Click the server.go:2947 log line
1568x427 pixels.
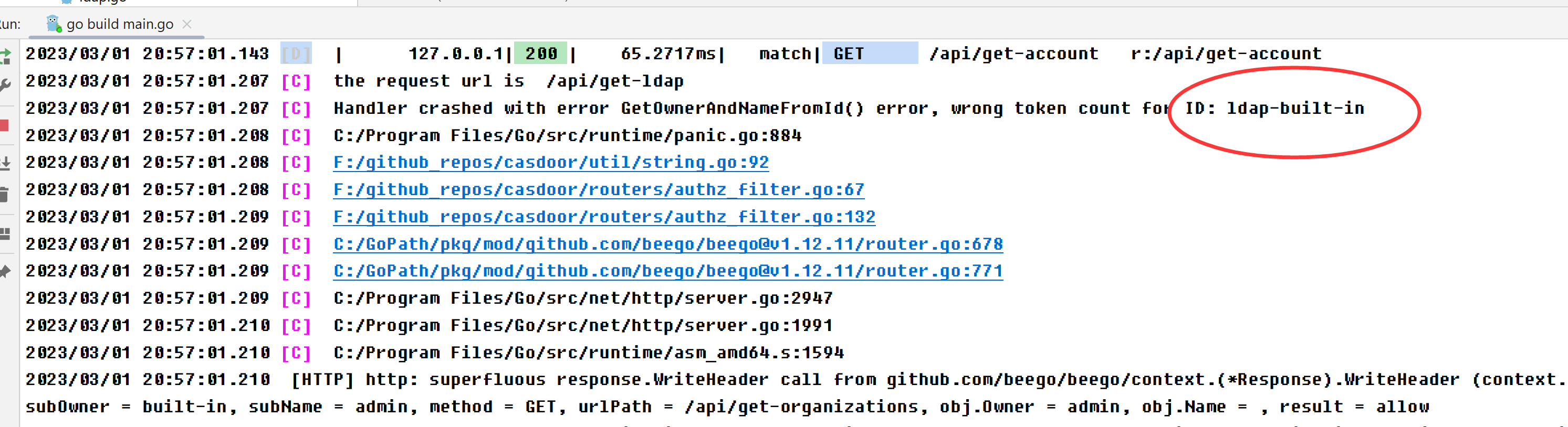(582, 298)
